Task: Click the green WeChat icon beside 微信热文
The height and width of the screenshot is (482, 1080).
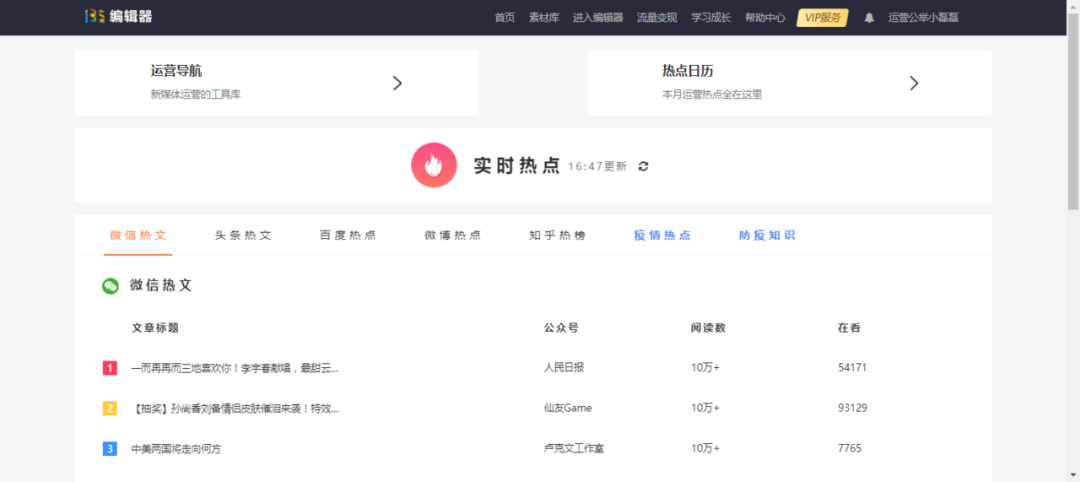Action: tap(110, 286)
